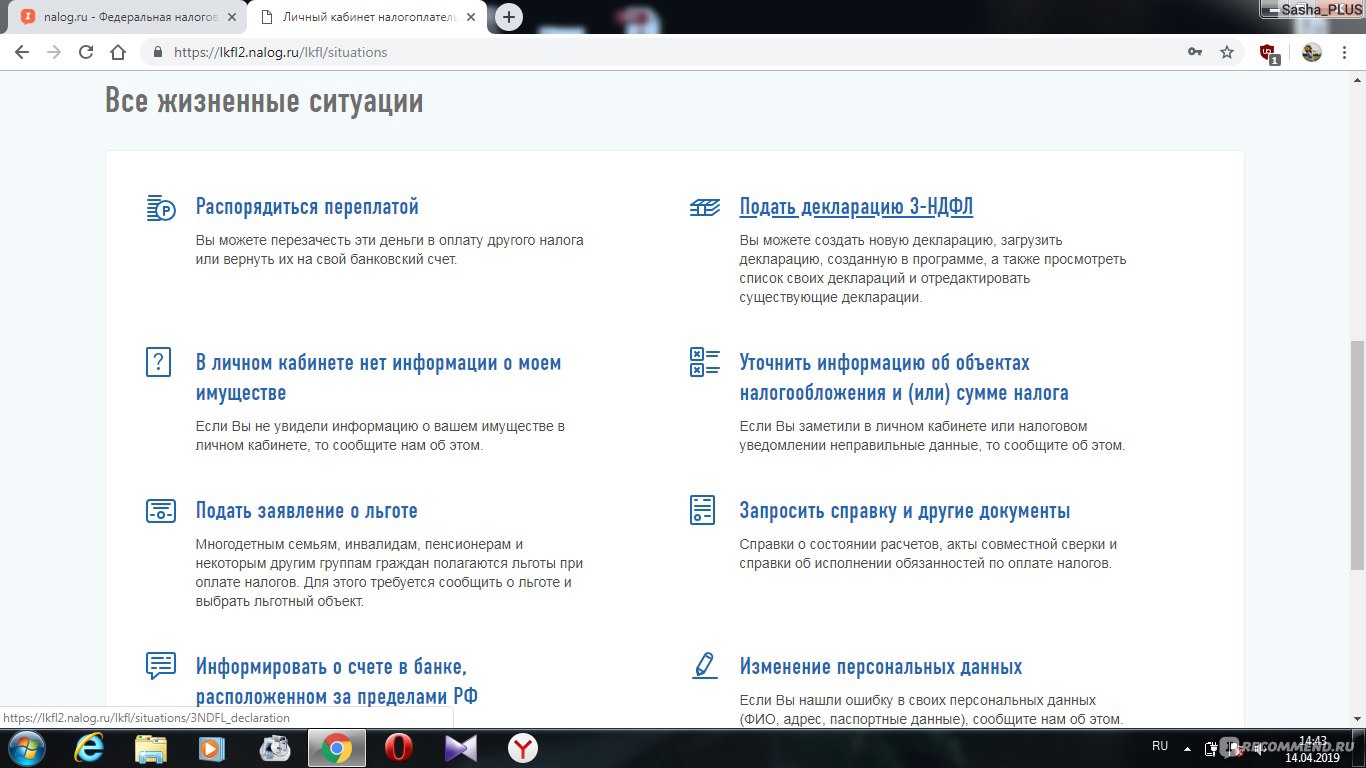Open Распорядиться переплатой link

pyautogui.click(x=307, y=207)
